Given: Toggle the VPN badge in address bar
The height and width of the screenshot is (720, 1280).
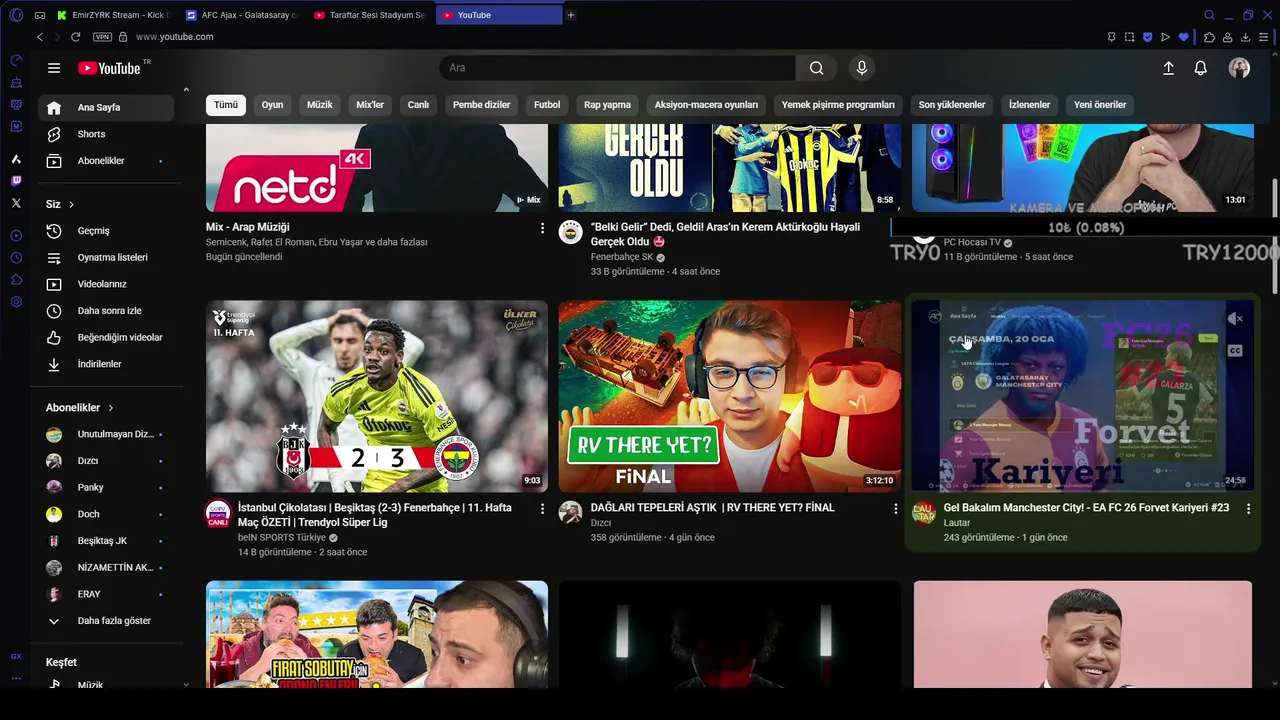Looking at the screenshot, I should (102, 37).
